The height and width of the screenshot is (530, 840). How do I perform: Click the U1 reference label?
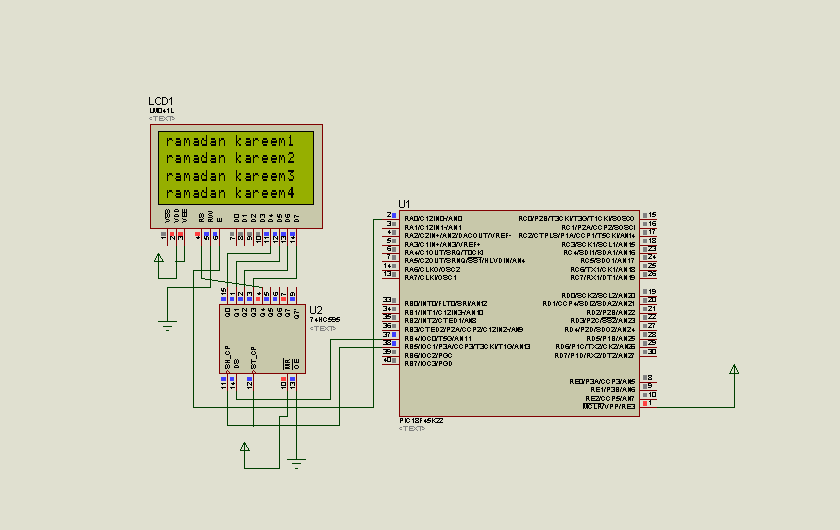(404, 204)
